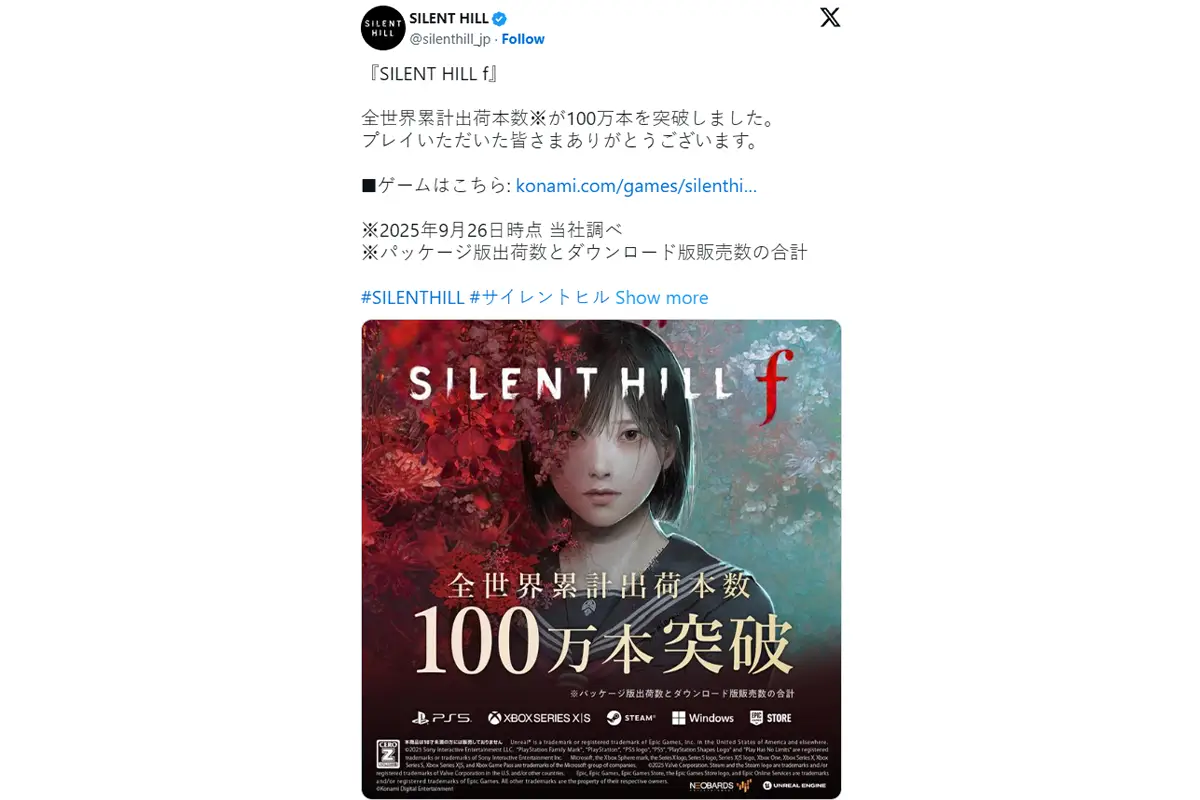Click the blue verified badge next to SILENT HILL
Image resolution: width=1200 pixels, height=800 pixels.
point(499,18)
